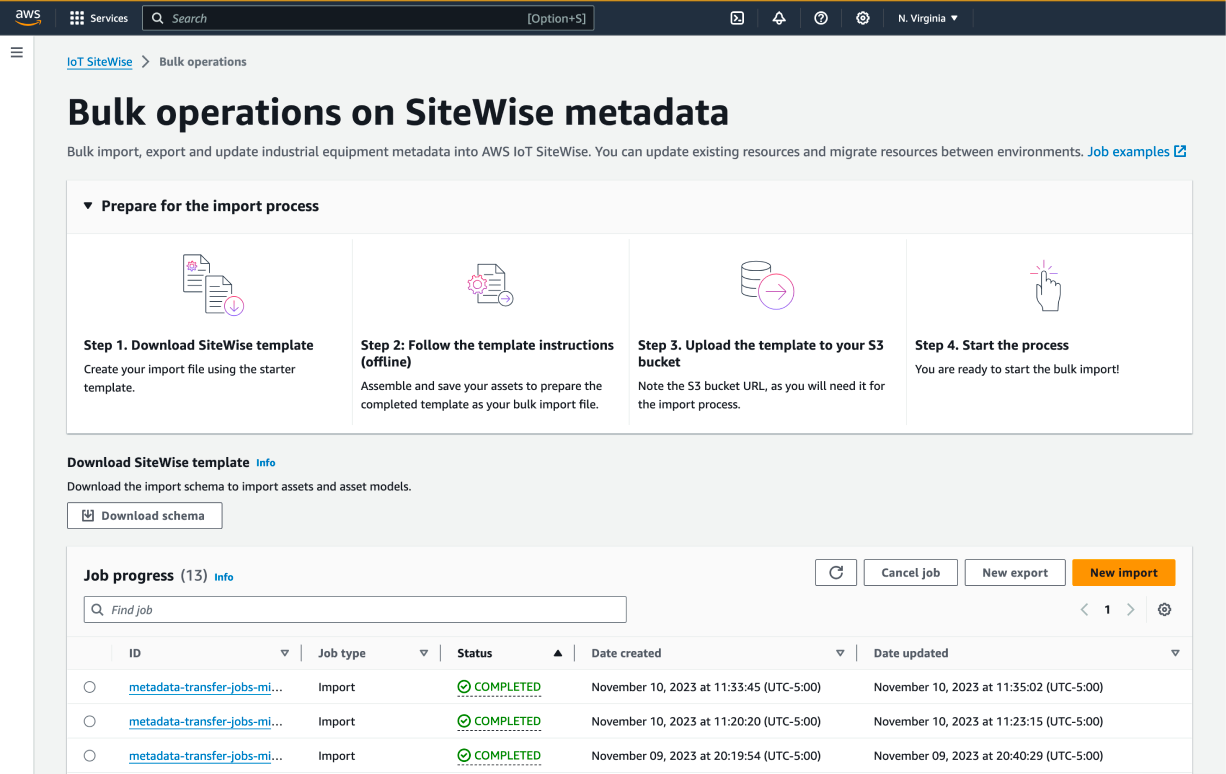Open the table preferences gear icon
The image size is (1226, 774).
pyautogui.click(x=1164, y=608)
